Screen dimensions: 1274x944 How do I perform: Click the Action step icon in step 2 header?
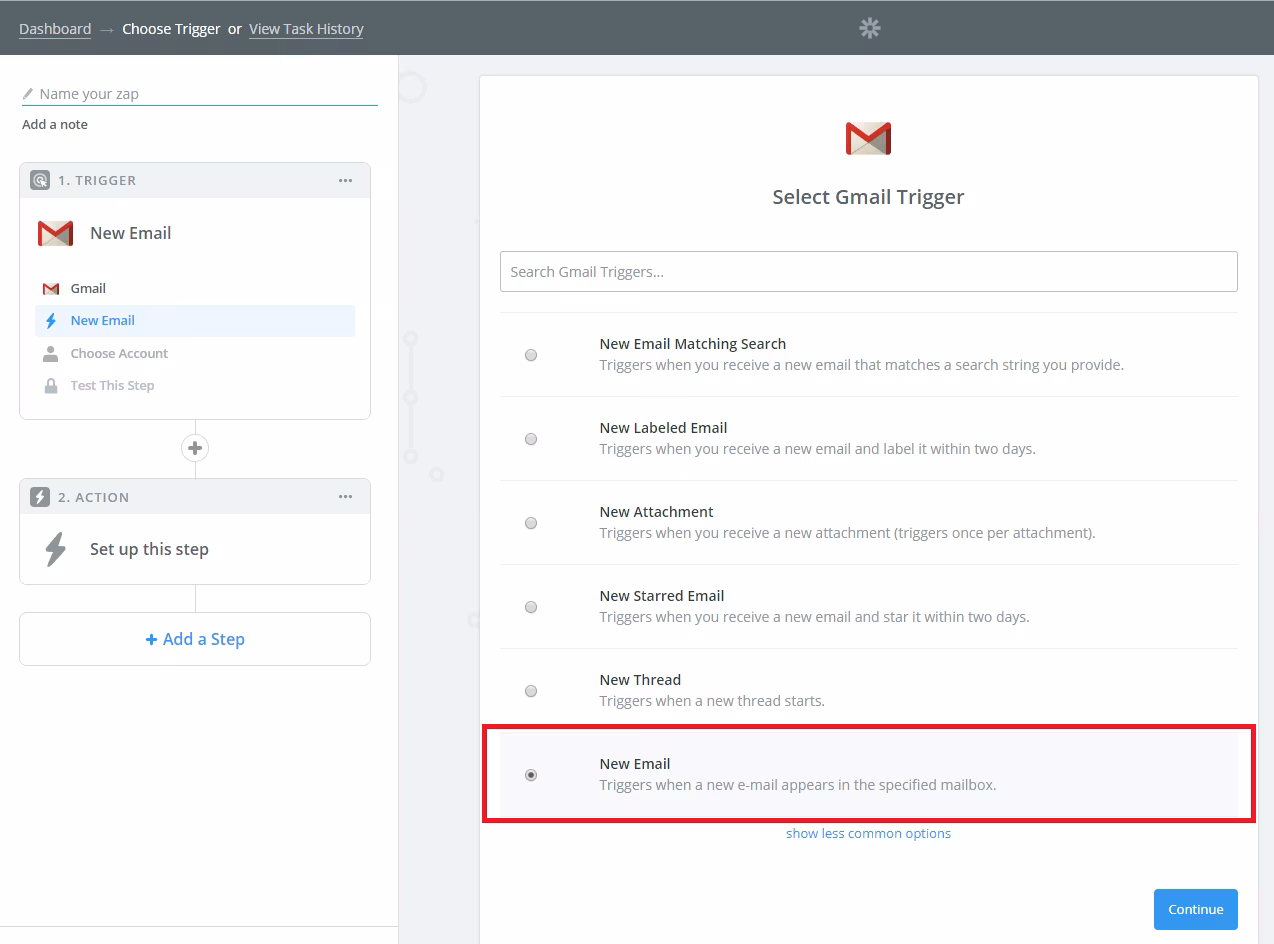[40, 497]
